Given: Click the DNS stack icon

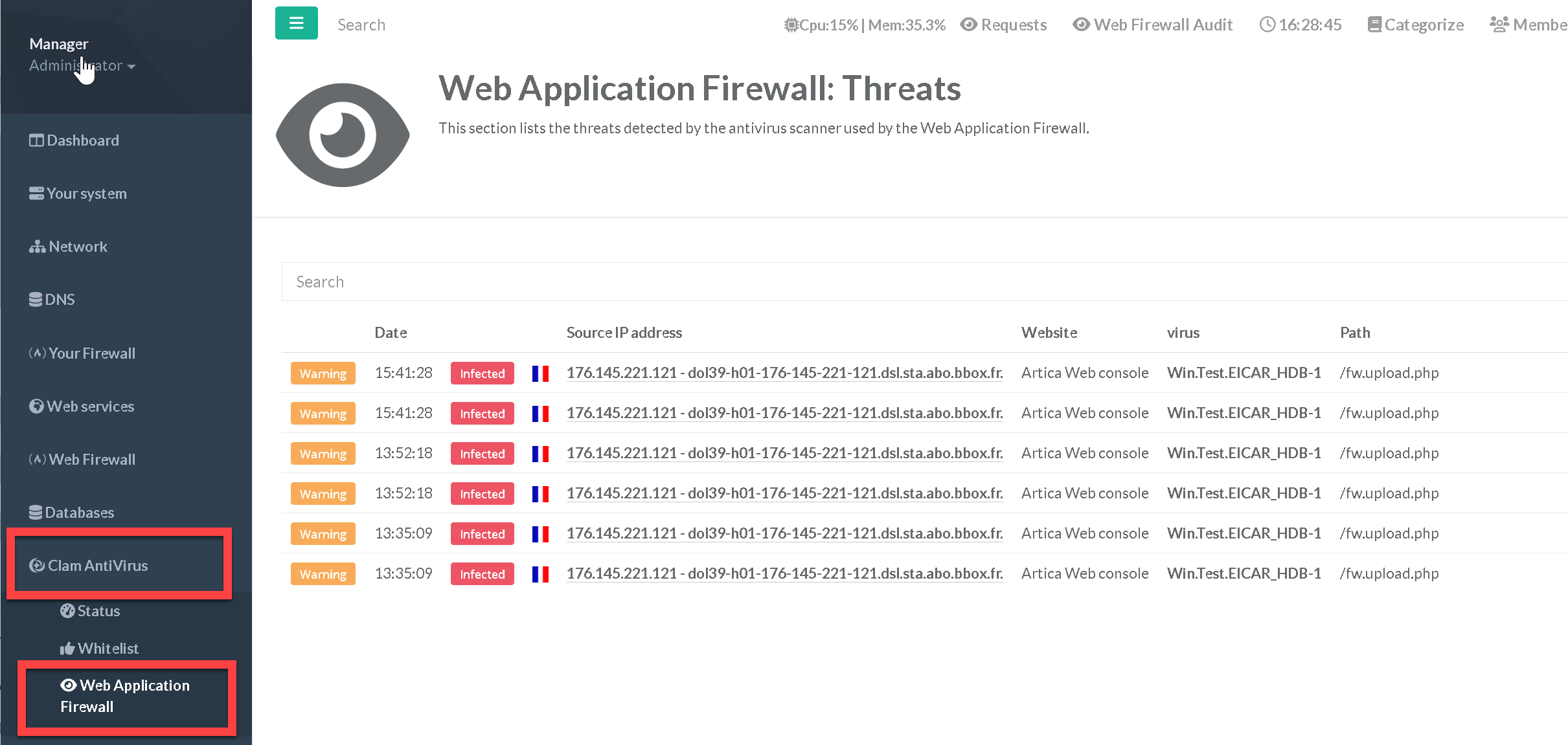Looking at the screenshot, I should click(36, 300).
